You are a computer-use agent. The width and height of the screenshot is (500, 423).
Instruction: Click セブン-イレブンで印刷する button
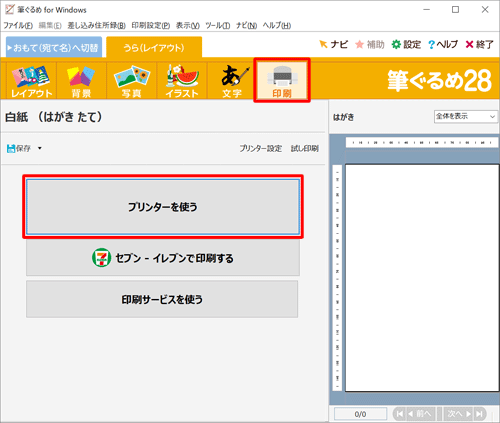(x=163, y=258)
